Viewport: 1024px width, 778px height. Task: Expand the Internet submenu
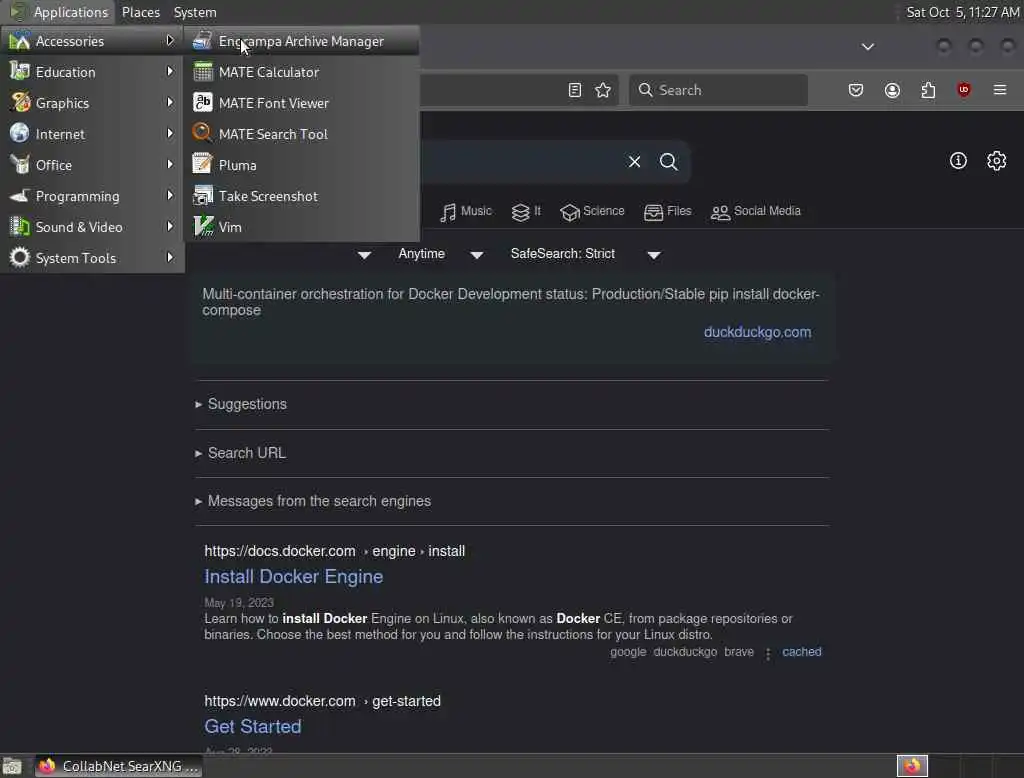click(92, 134)
